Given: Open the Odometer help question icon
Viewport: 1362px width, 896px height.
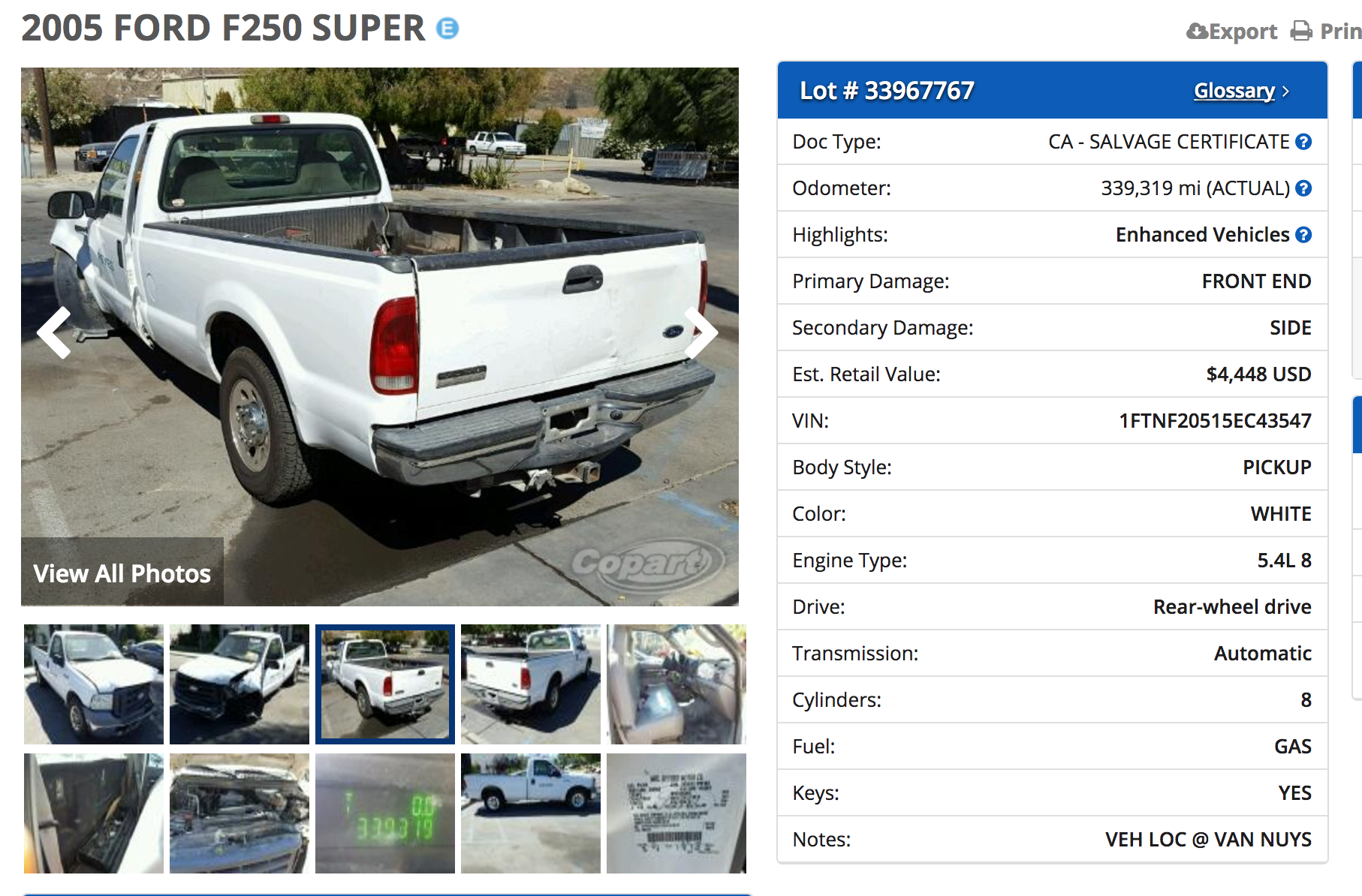Looking at the screenshot, I should [x=1304, y=188].
